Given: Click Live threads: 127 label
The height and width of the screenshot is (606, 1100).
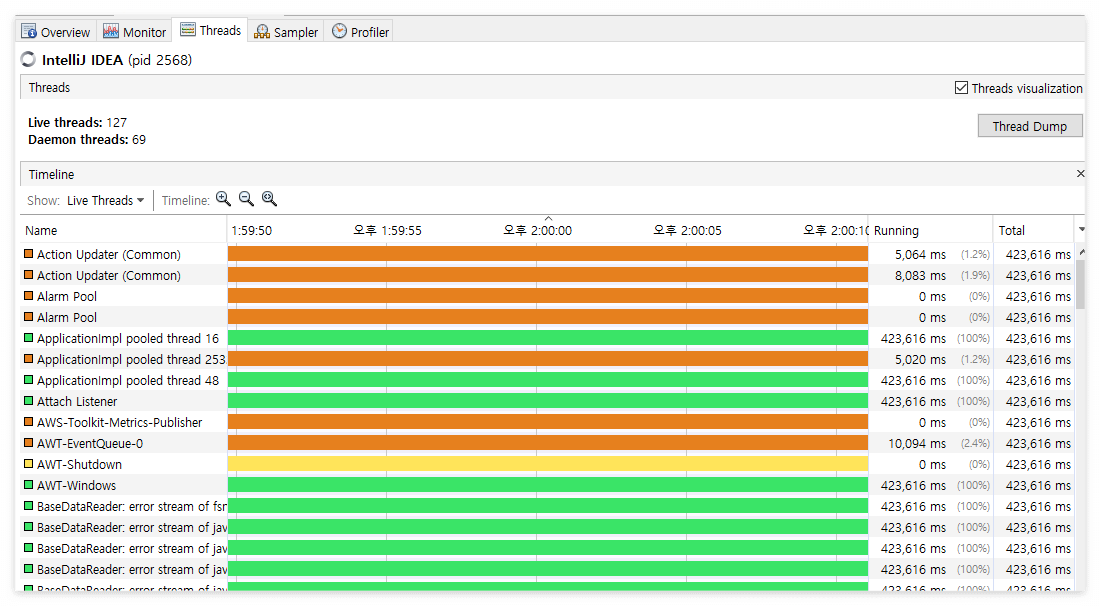Looking at the screenshot, I should [77, 122].
